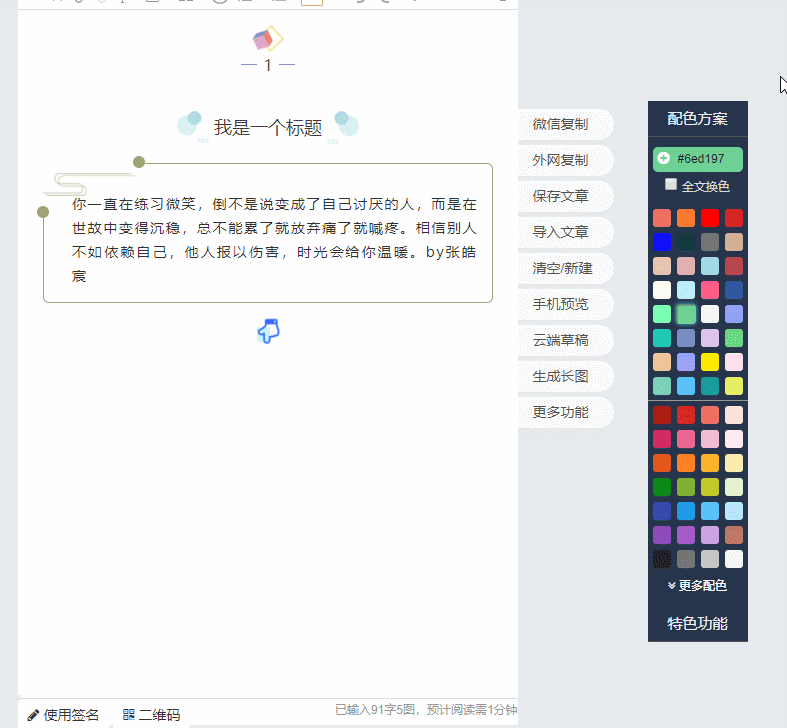Expand 更多配色 for more colors
The width and height of the screenshot is (787, 728).
click(x=697, y=585)
